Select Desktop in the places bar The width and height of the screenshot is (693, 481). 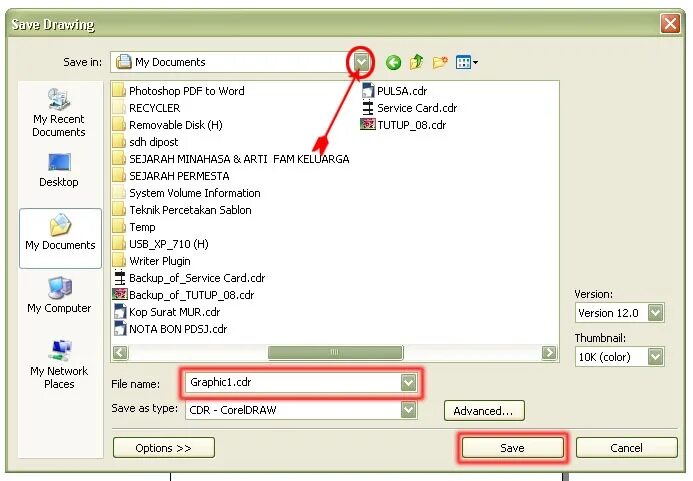point(59,171)
